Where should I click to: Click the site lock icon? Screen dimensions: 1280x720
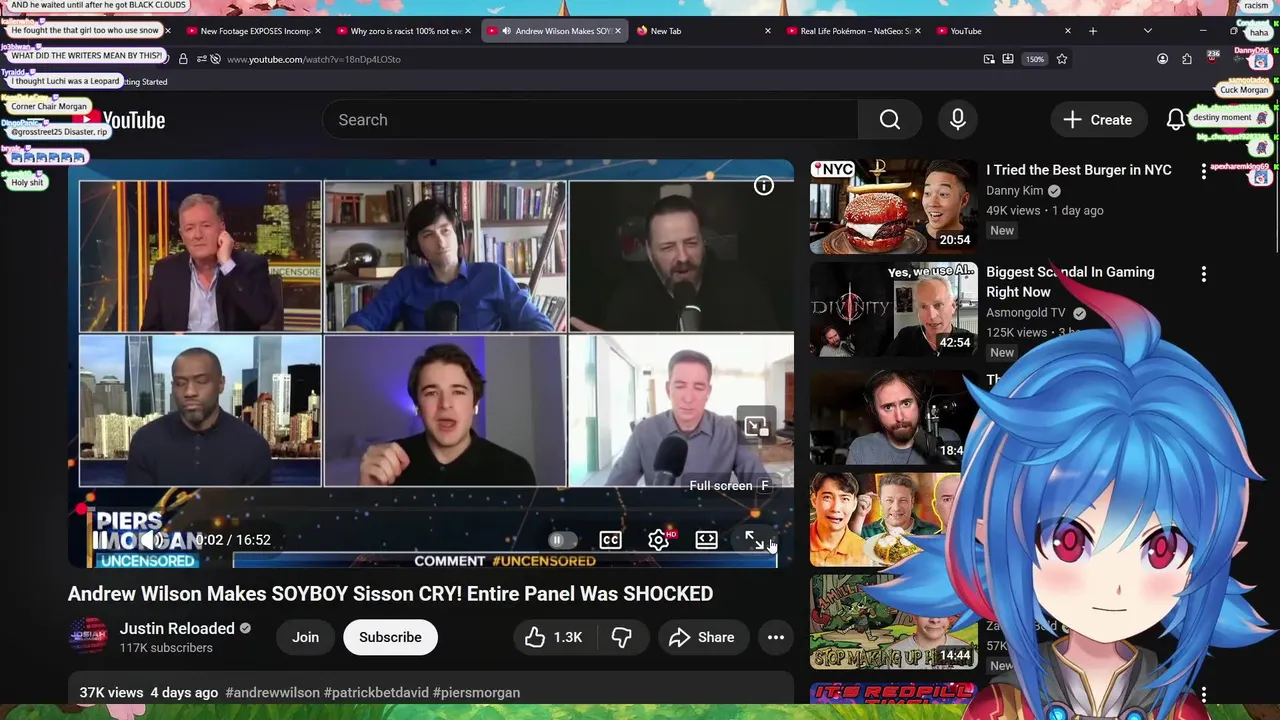(183, 59)
